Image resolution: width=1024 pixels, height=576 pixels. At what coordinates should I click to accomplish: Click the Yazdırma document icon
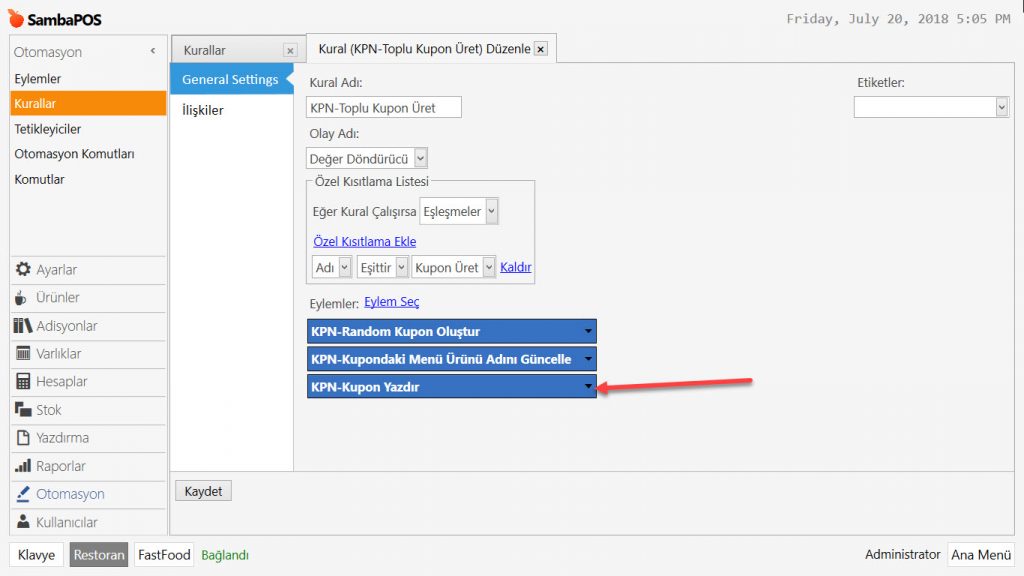click(x=23, y=438)
